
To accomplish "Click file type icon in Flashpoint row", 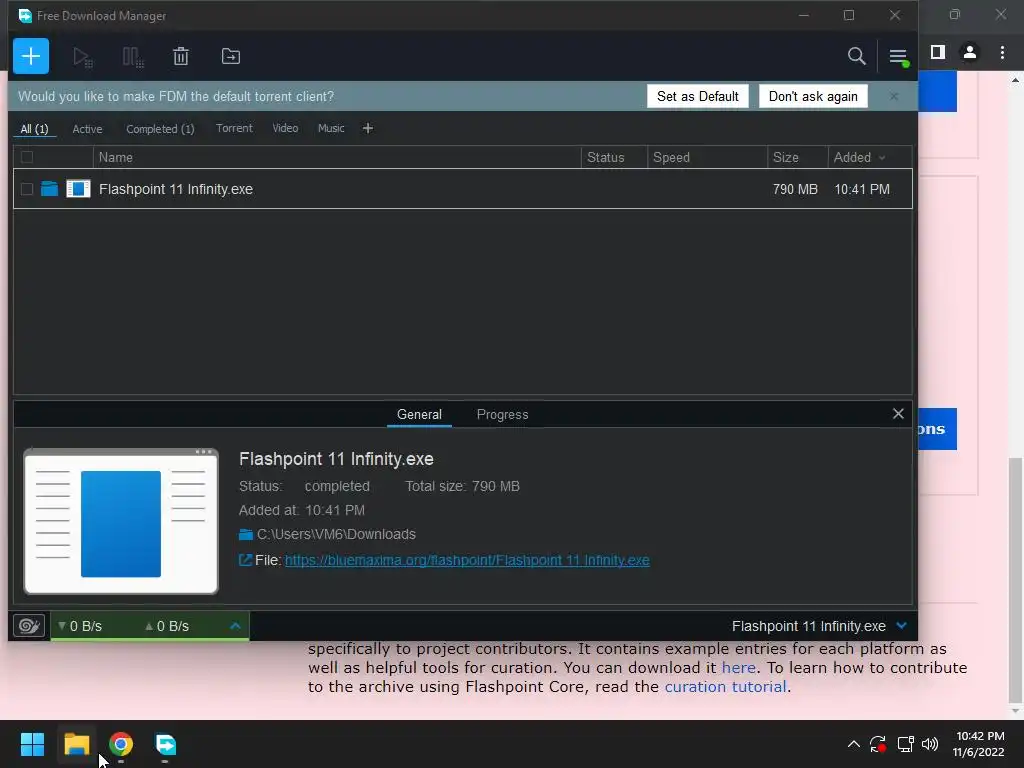I will click(x=78, y=189).
